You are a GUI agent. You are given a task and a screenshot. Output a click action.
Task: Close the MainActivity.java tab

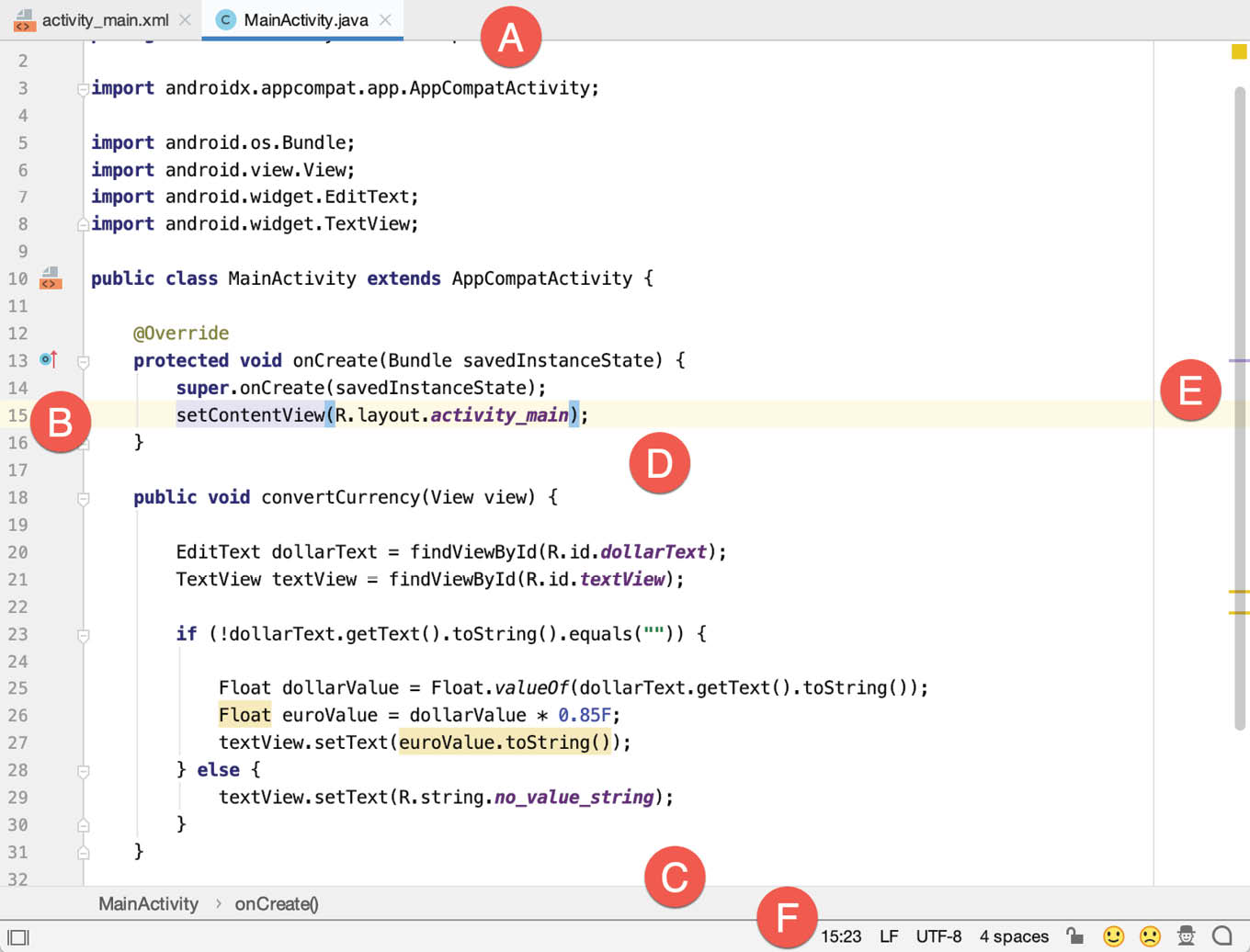tap(386, 19)
